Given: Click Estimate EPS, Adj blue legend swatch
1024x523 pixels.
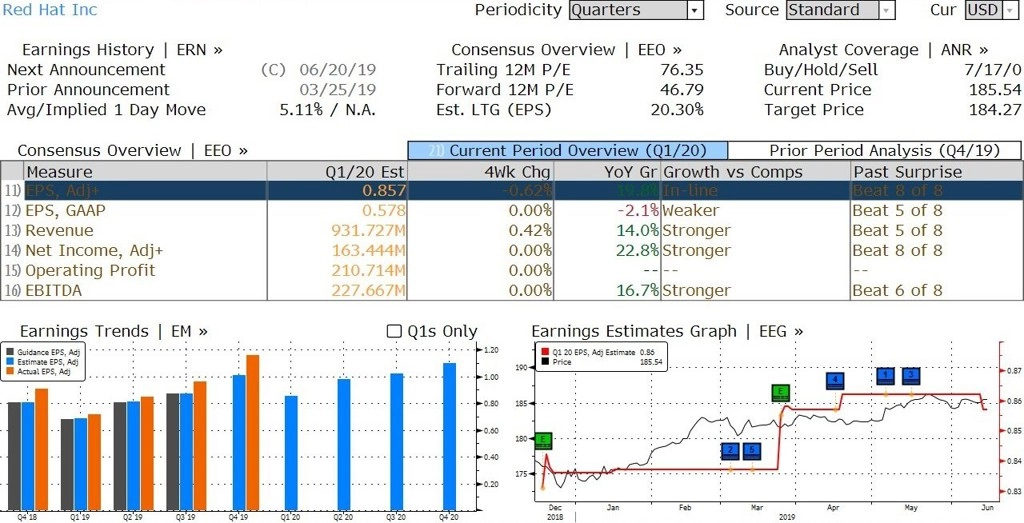Looking at the screenshot, I should click(11, 362).
